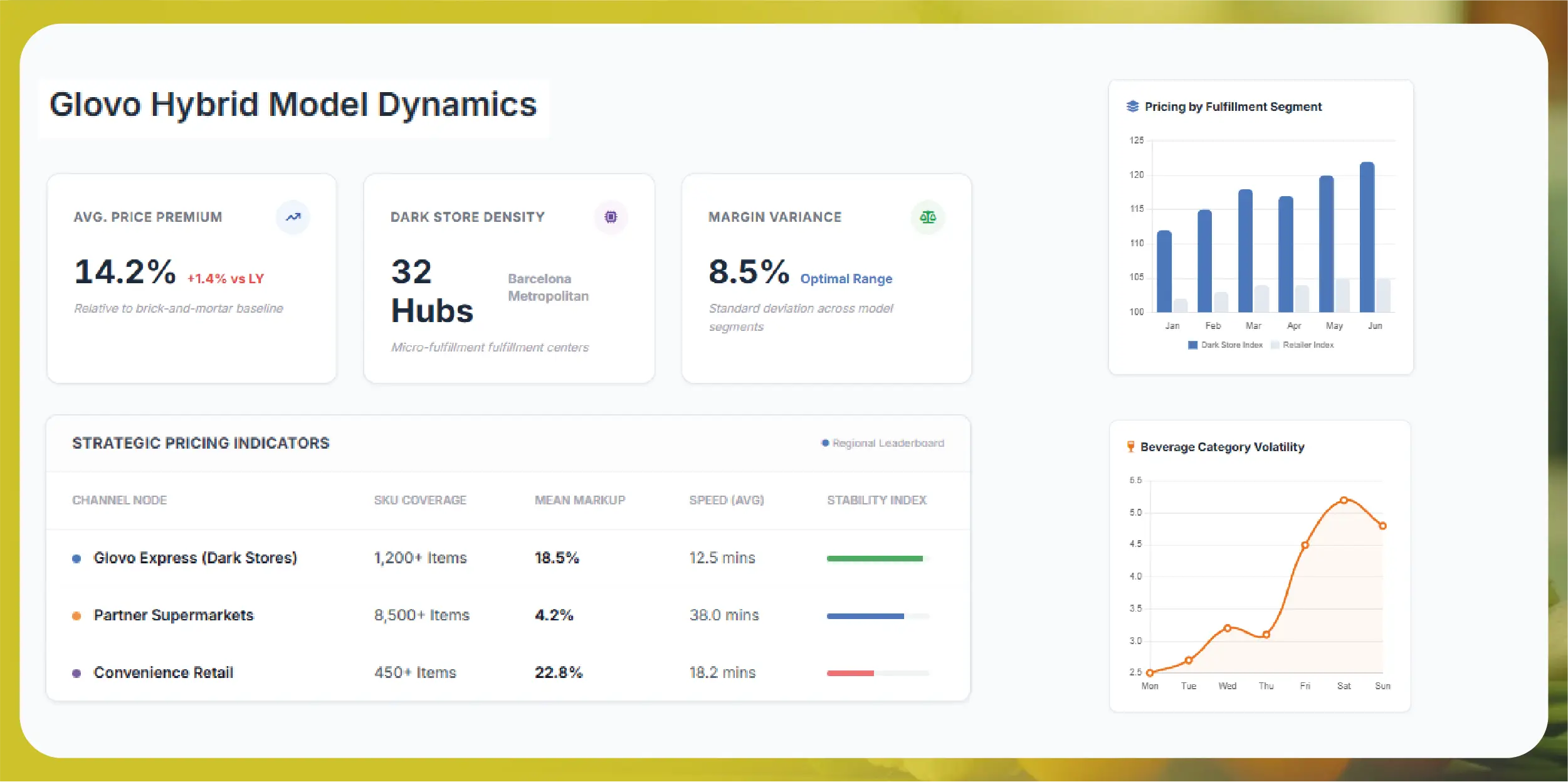Viewport: 1568px width, 782px height.
Task: Click the red stability bar for Convenience Retail
Action: pos(850,674)
